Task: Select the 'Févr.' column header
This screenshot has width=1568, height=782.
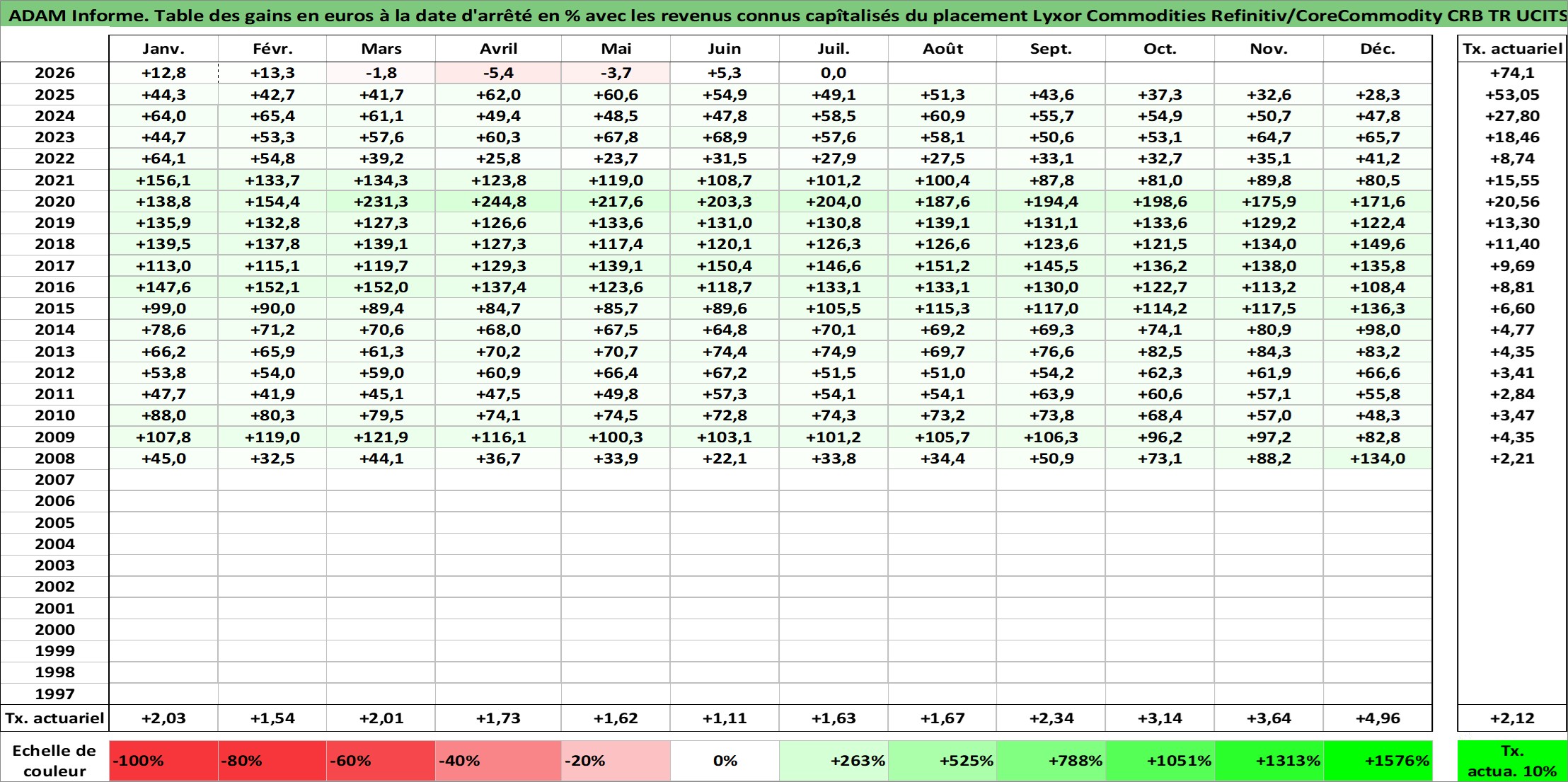Action: click(x=272, y=49)
